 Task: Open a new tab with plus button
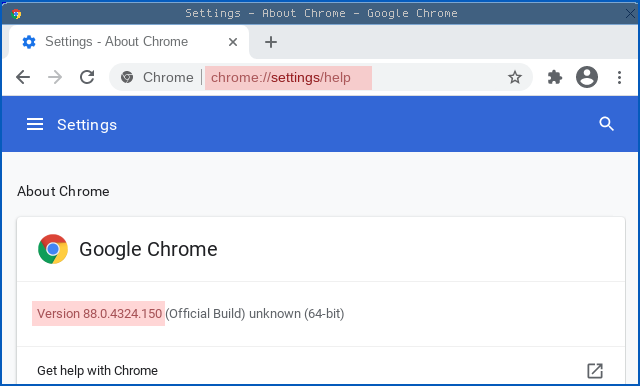pos(271,42)
